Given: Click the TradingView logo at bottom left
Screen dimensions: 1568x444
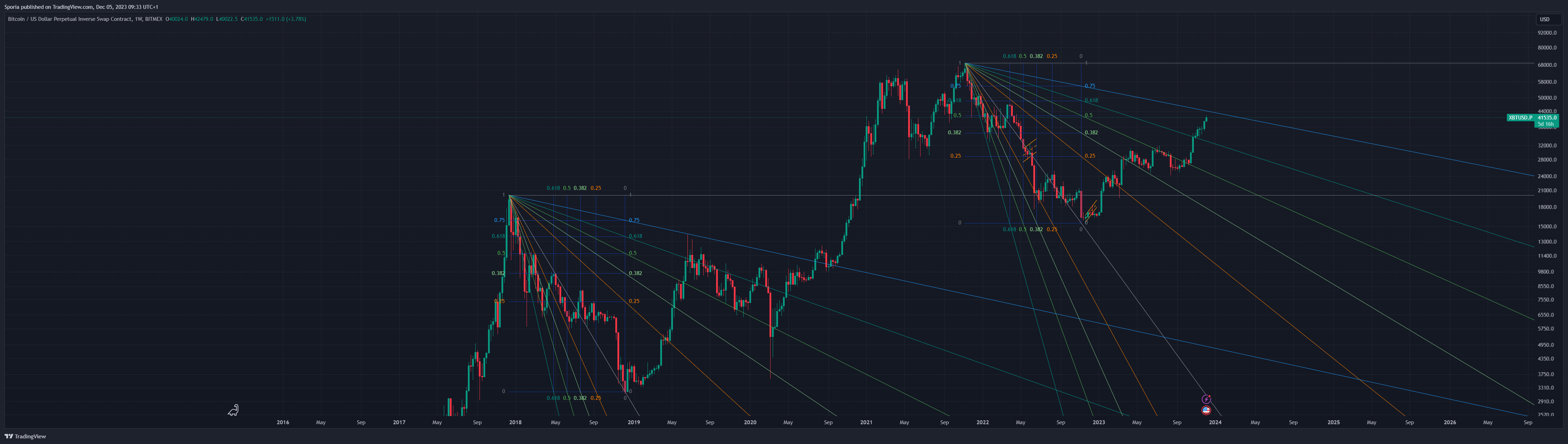Looking at the screenshot, I should 25,436.
